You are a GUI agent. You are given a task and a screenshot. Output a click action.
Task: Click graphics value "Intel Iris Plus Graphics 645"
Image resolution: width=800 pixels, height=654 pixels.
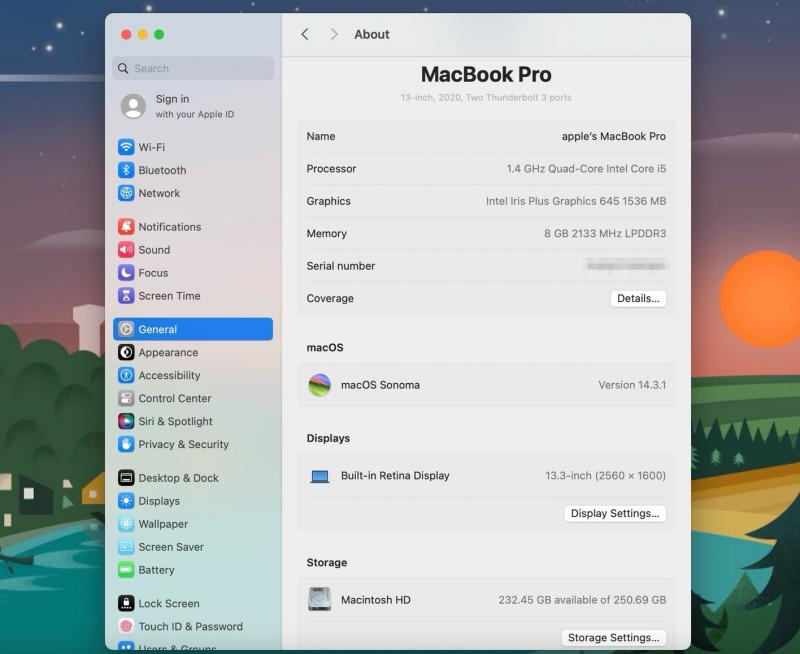(x=553, y=201)
